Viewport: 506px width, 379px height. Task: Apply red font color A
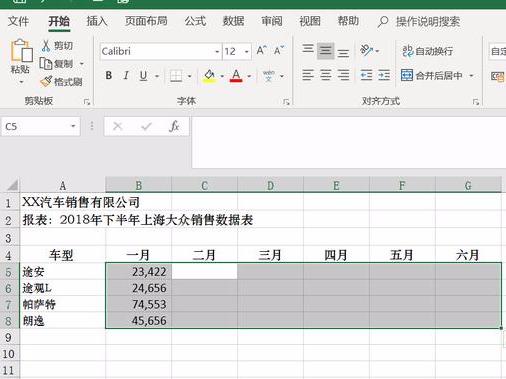(x=236, y=76)
